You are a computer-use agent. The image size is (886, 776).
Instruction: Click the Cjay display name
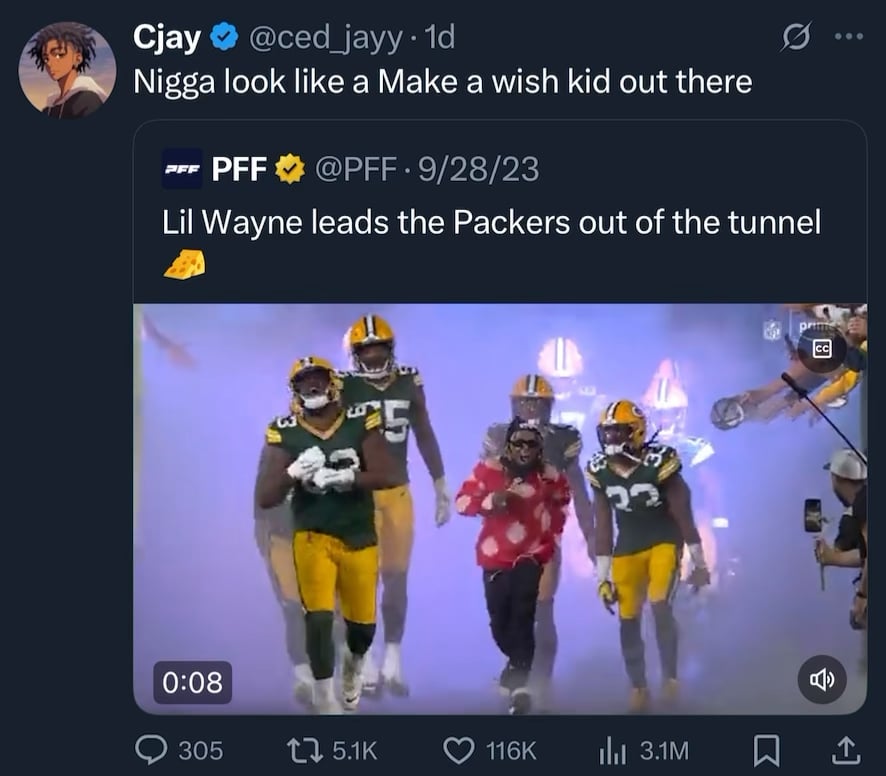pos(167,38)
